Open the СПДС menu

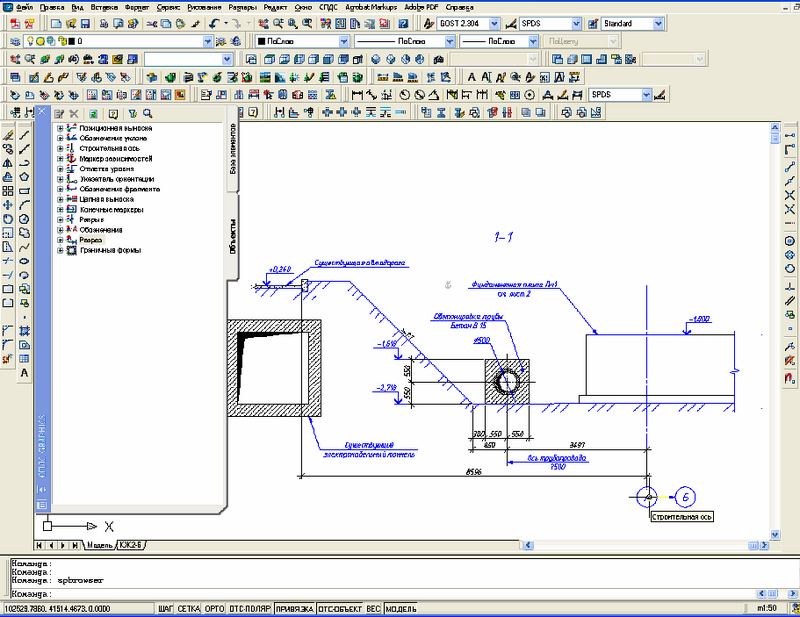point(328,7)
